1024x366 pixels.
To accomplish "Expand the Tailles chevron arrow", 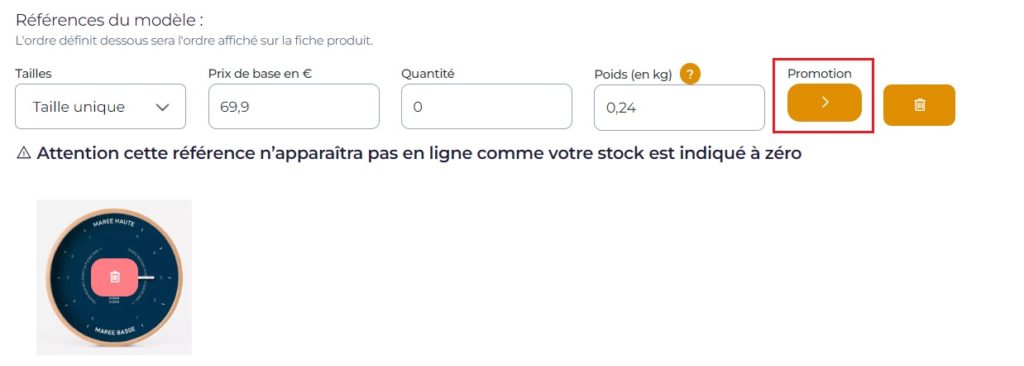I will tap(163, 107).
